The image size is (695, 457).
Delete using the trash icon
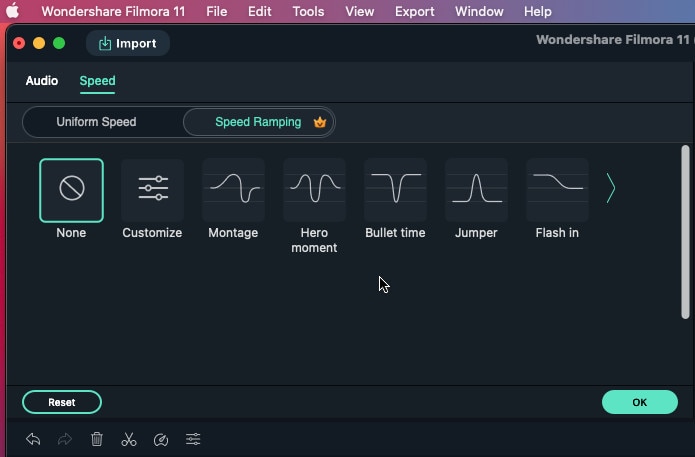coord(97,439)
